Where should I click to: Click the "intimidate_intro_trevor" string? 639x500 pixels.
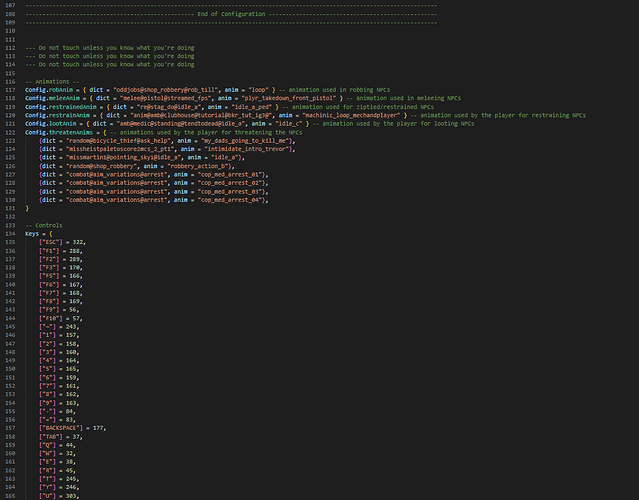tap(247, 149)
